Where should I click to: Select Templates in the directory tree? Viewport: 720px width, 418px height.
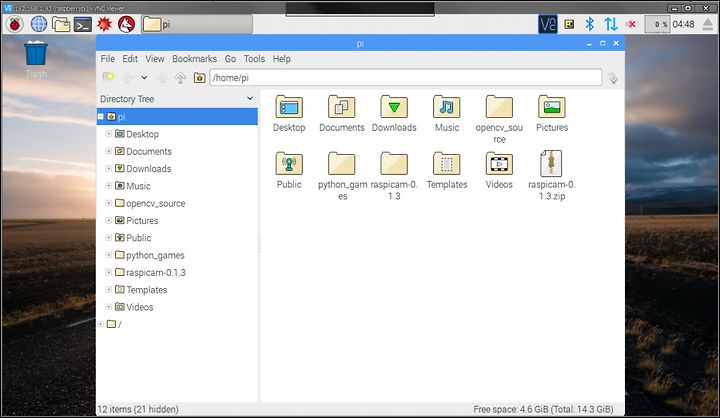[x=146, y=290]
